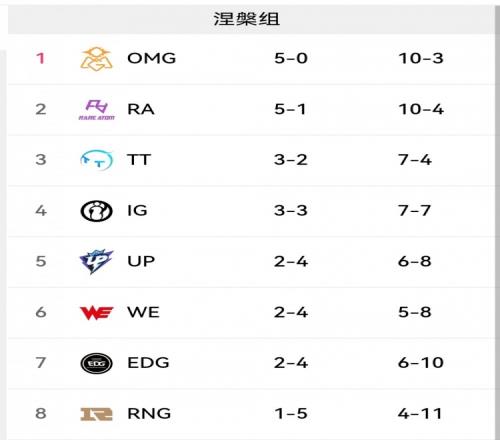Select the 涅槃组 group header
Viewport: 500px width, 440px height.
247,19
